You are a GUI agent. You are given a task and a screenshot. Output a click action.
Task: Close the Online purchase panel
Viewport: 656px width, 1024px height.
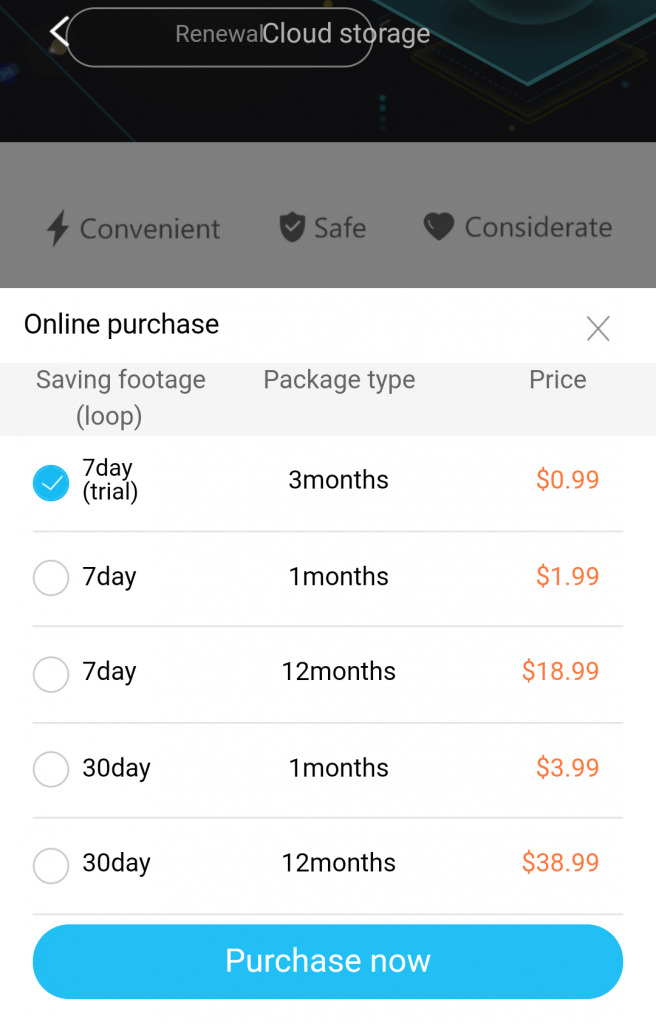point(598,328)
